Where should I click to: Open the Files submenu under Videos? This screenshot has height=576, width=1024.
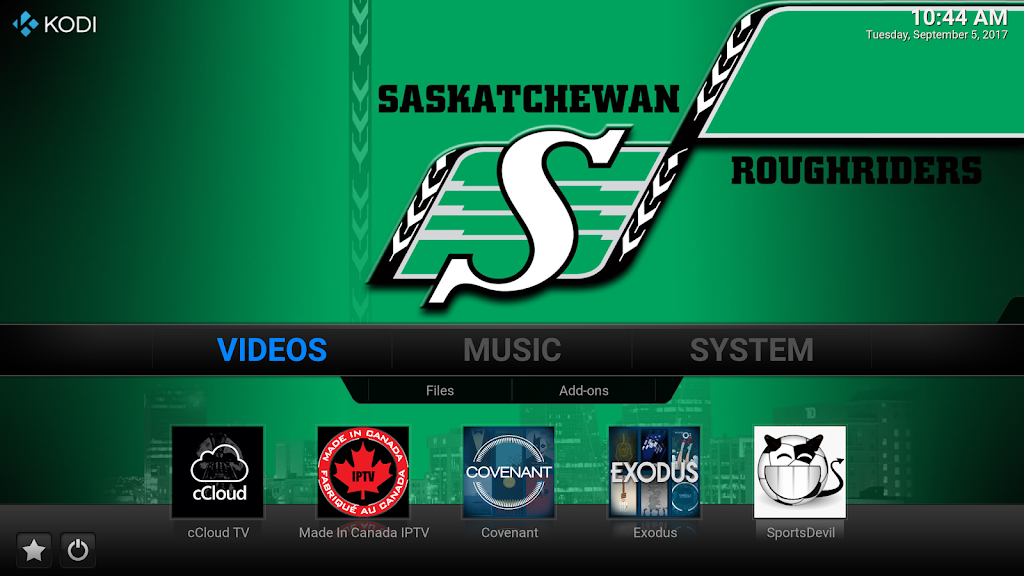click(440, 391)
